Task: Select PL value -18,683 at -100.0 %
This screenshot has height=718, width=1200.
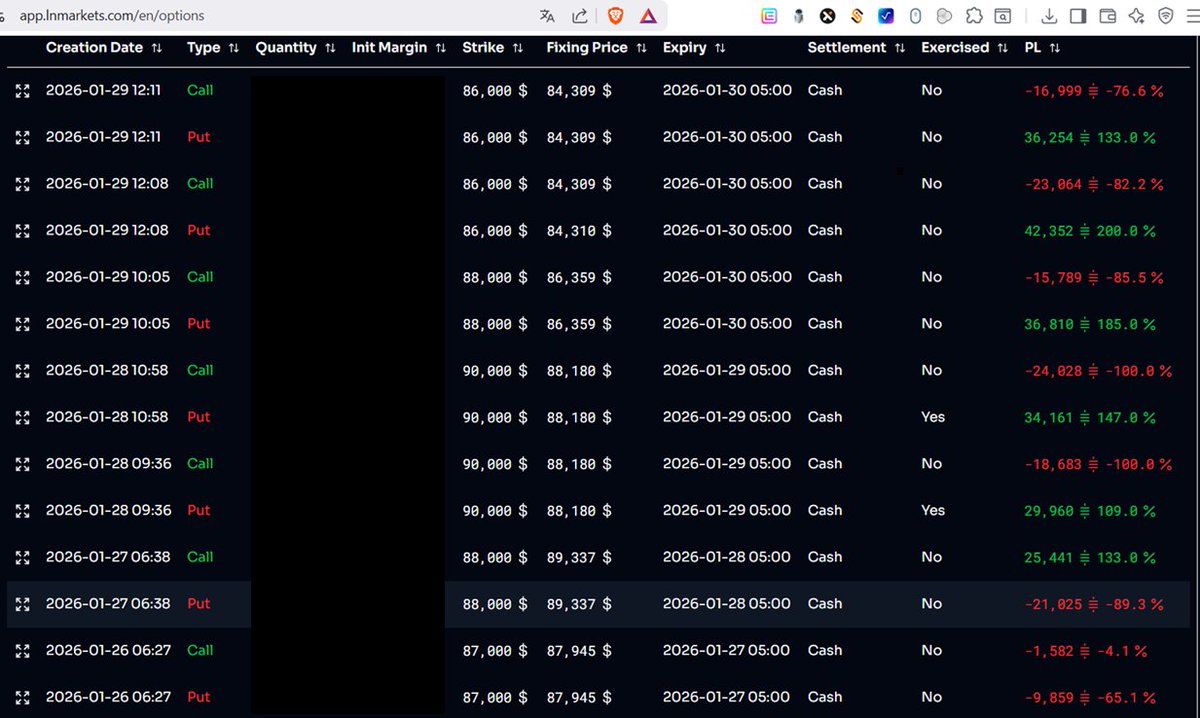Action: tap(1098, 464)
